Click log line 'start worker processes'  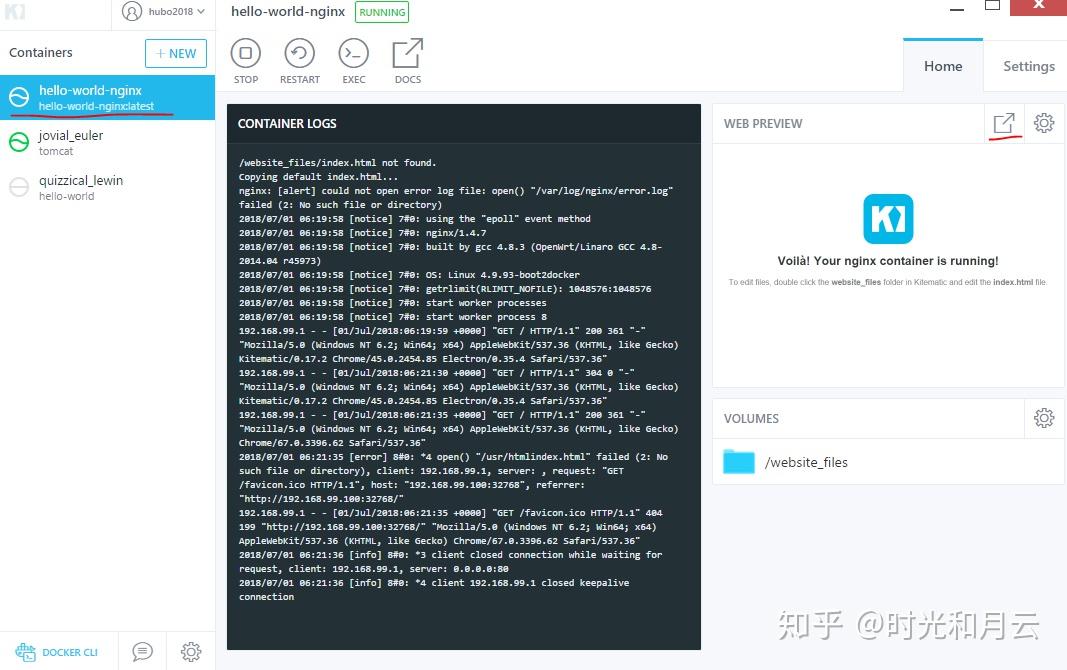393,303
